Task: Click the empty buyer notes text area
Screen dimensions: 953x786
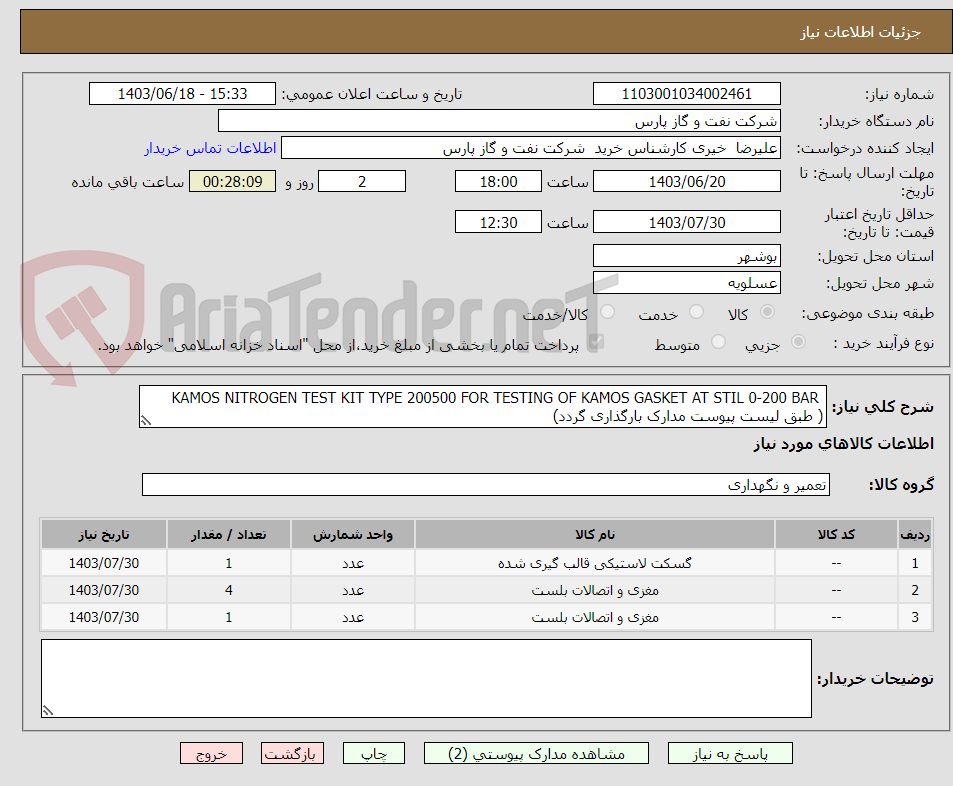Action: pyautogui.click(x=426, y=678)
